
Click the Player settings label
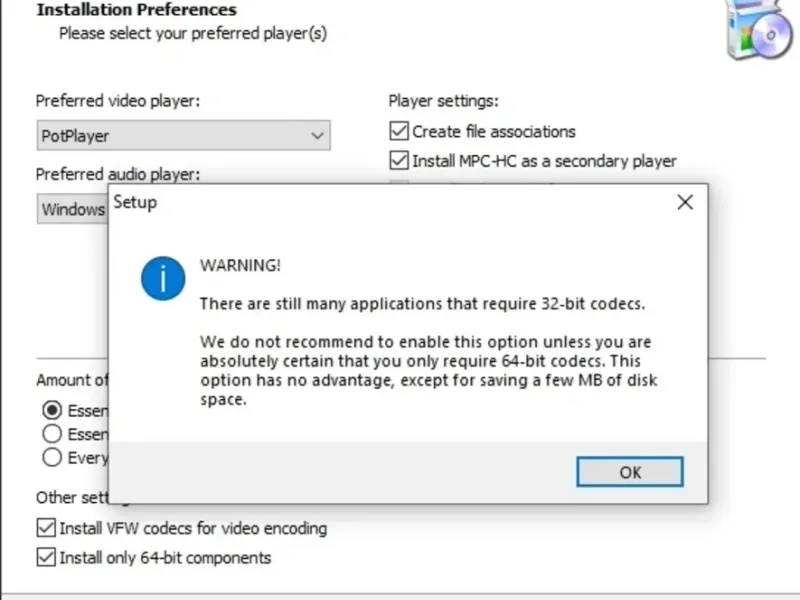click(x=443, y=101)
